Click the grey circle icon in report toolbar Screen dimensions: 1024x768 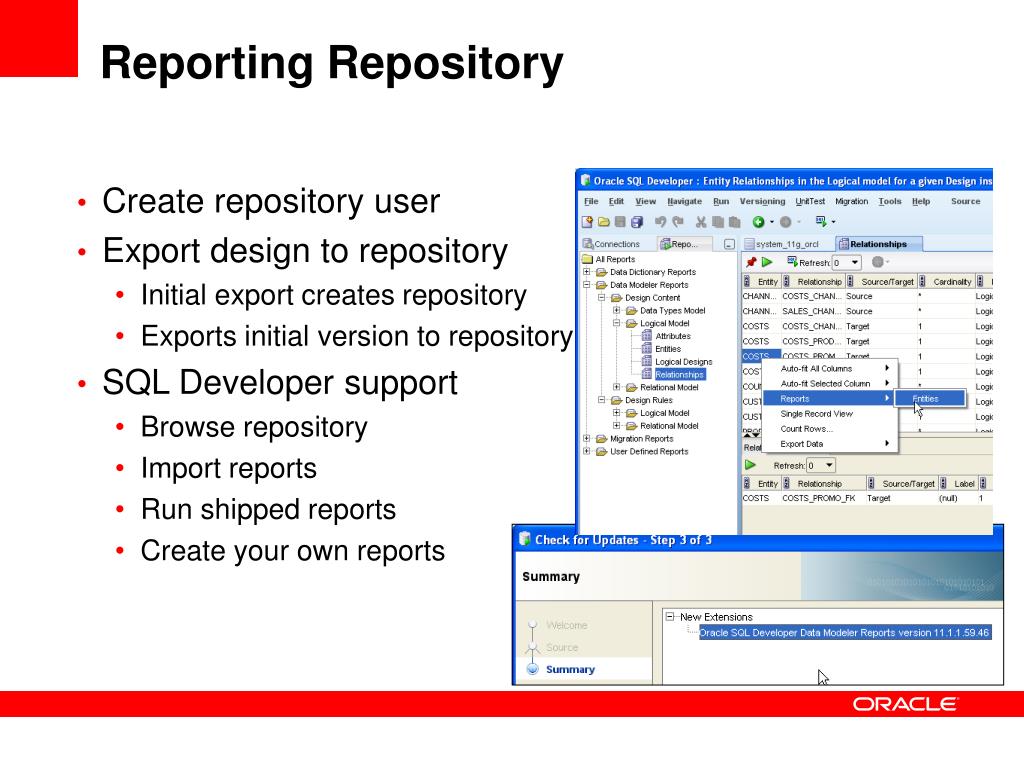878,262
